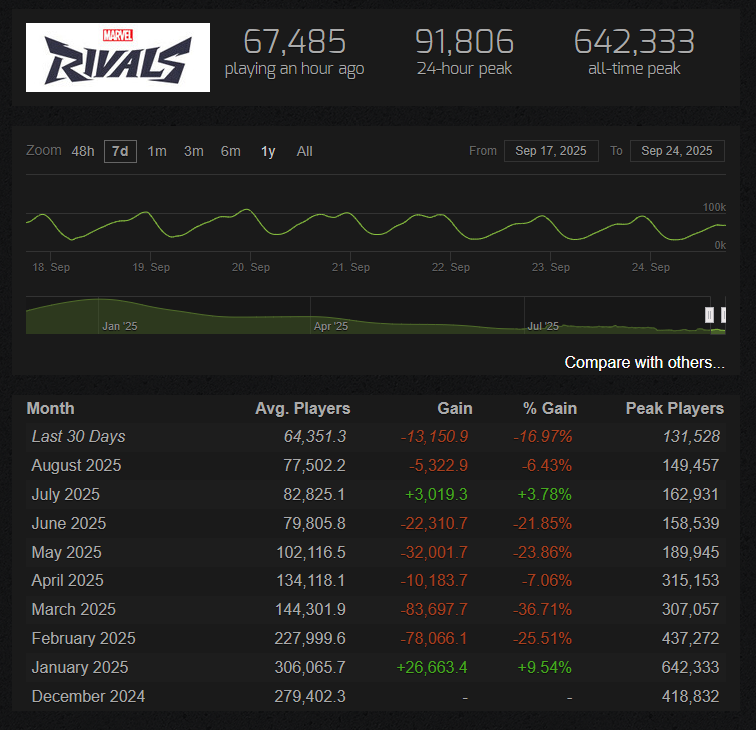Viewport: 756px width, 730px height.
Task: Click average players value 279,402.3
Action: [310, 696]
